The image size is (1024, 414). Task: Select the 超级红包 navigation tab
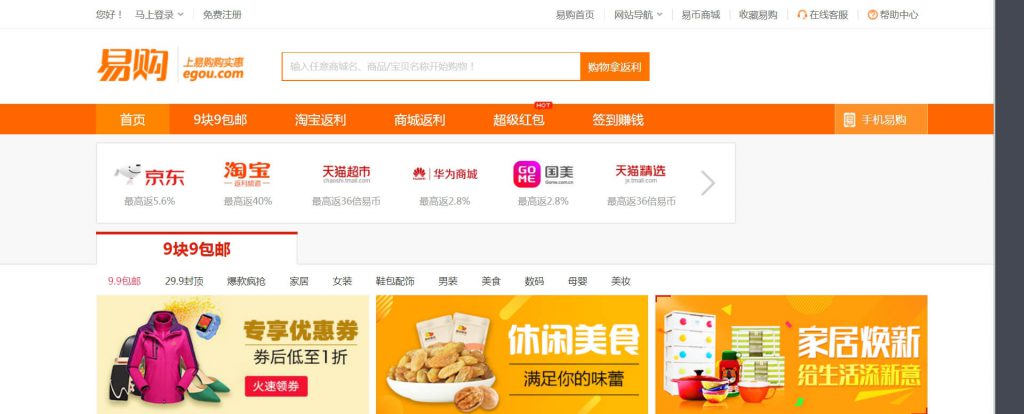click(x=519, y=119)
